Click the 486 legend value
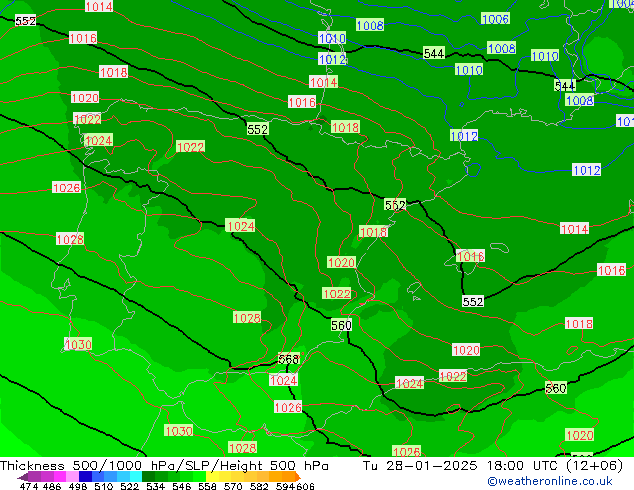Image resolution: width=634 pixels, height=490 pixels. 52,486
